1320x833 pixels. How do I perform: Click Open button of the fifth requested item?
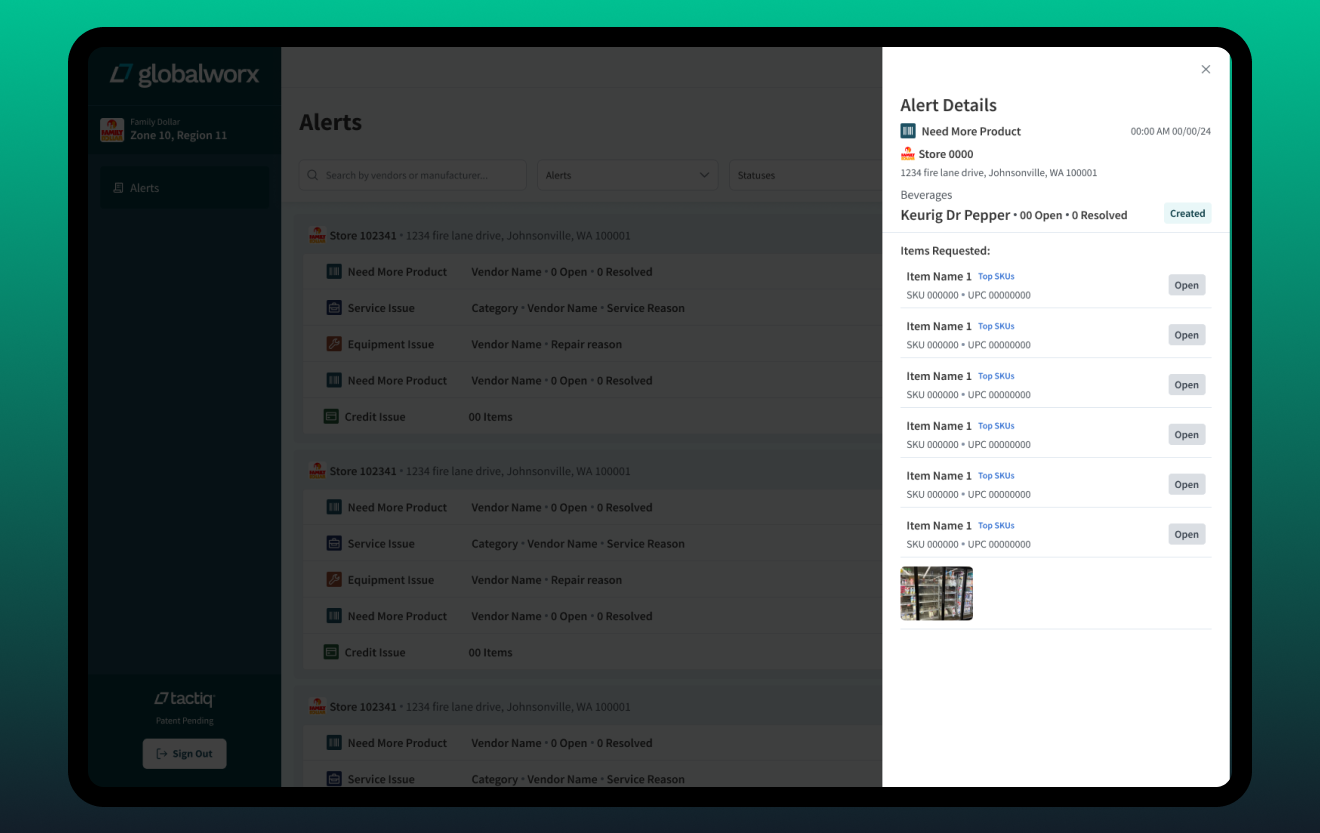pos(1187,485)
